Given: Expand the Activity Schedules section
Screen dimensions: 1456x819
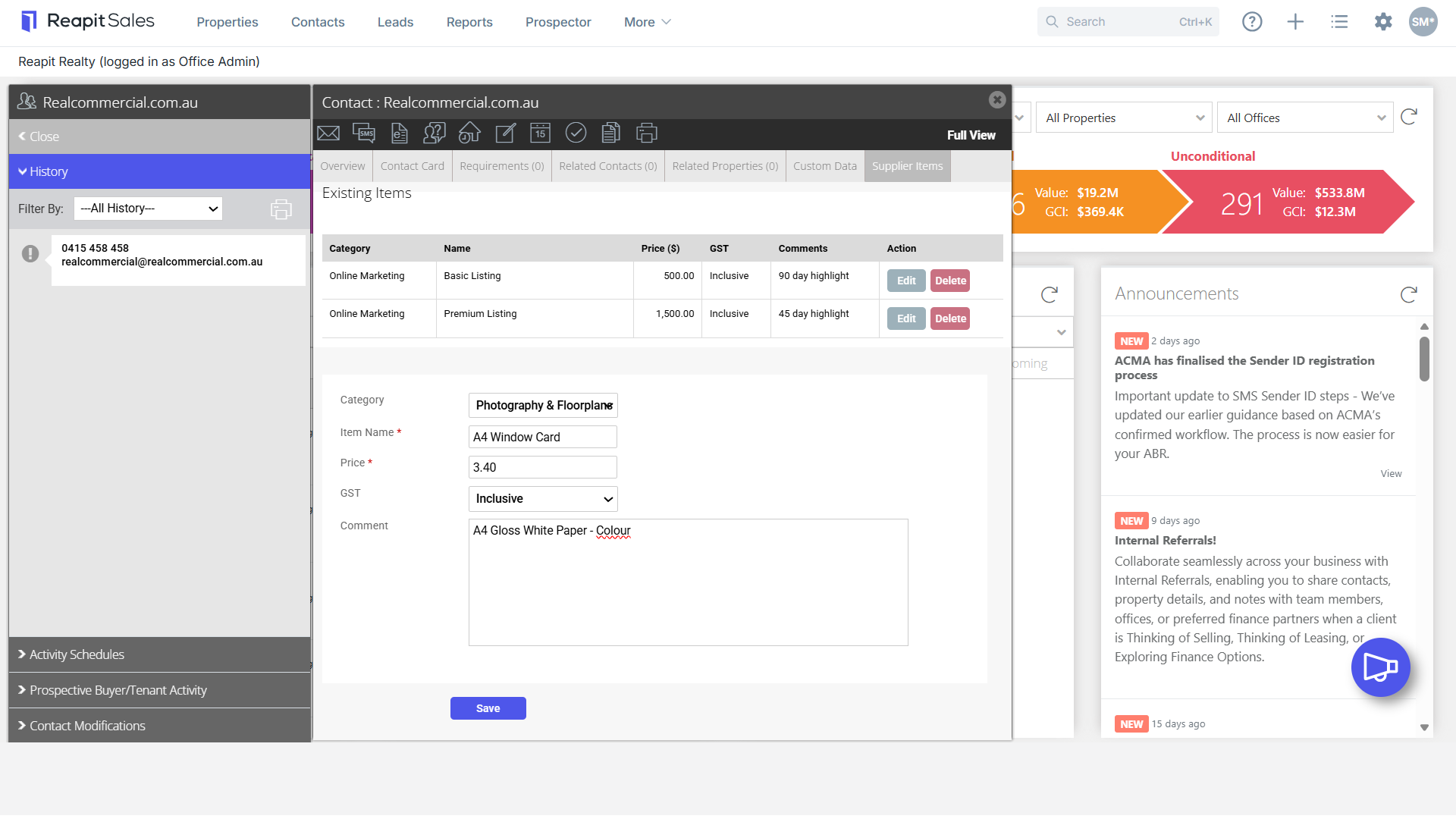Looking at the screenshot, I should (159, 654).
